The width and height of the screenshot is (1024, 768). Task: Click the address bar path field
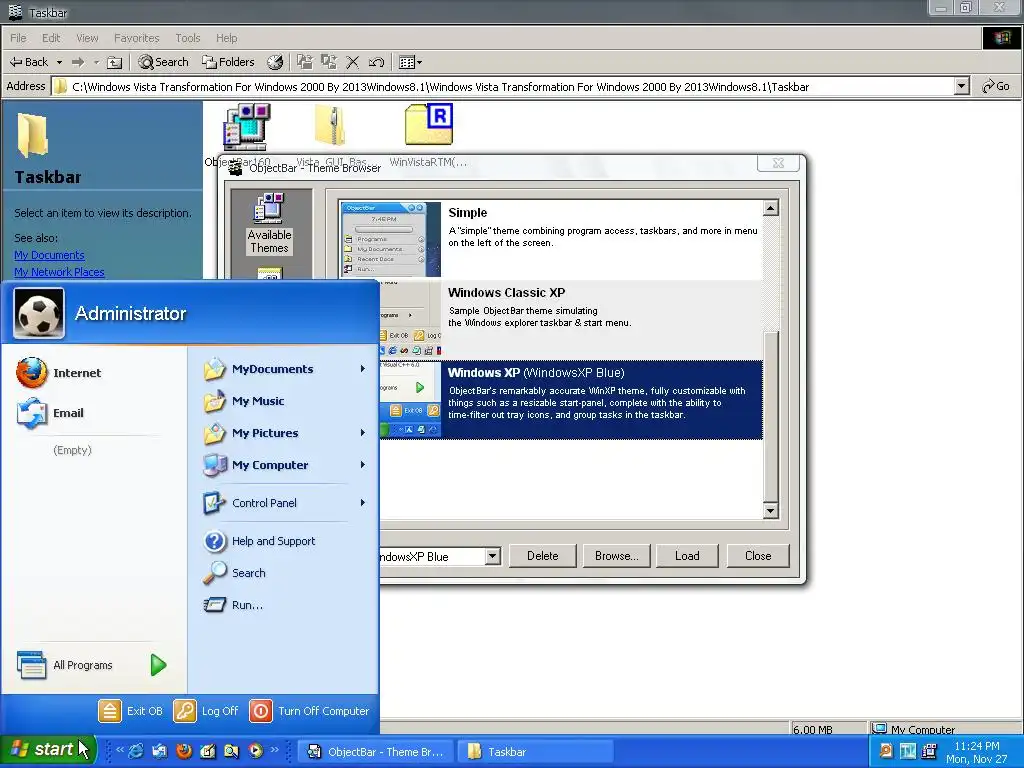(x=503, y=87)
